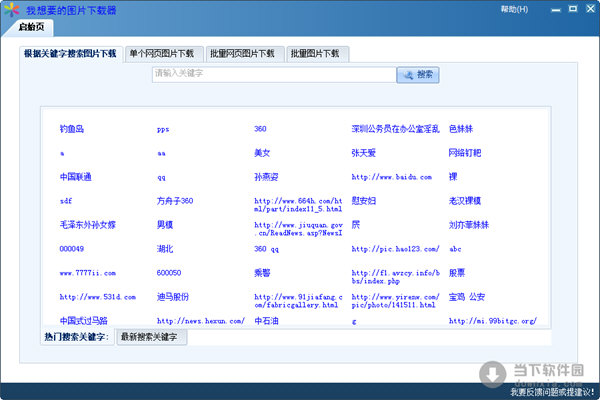This screenshot has height=400, width=600.
Task: Click the aa keyword link
Action: pos(161,153)
